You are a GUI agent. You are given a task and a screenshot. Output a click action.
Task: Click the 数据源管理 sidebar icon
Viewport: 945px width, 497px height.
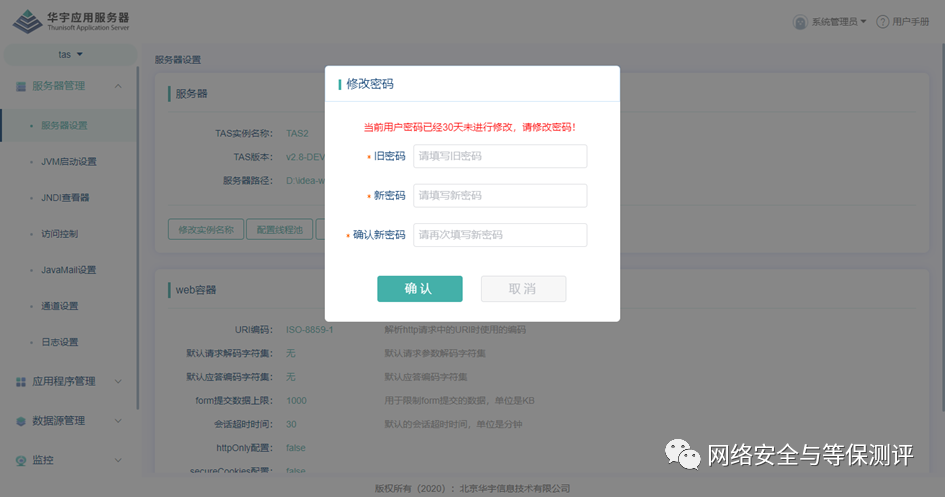click(21, 421)
